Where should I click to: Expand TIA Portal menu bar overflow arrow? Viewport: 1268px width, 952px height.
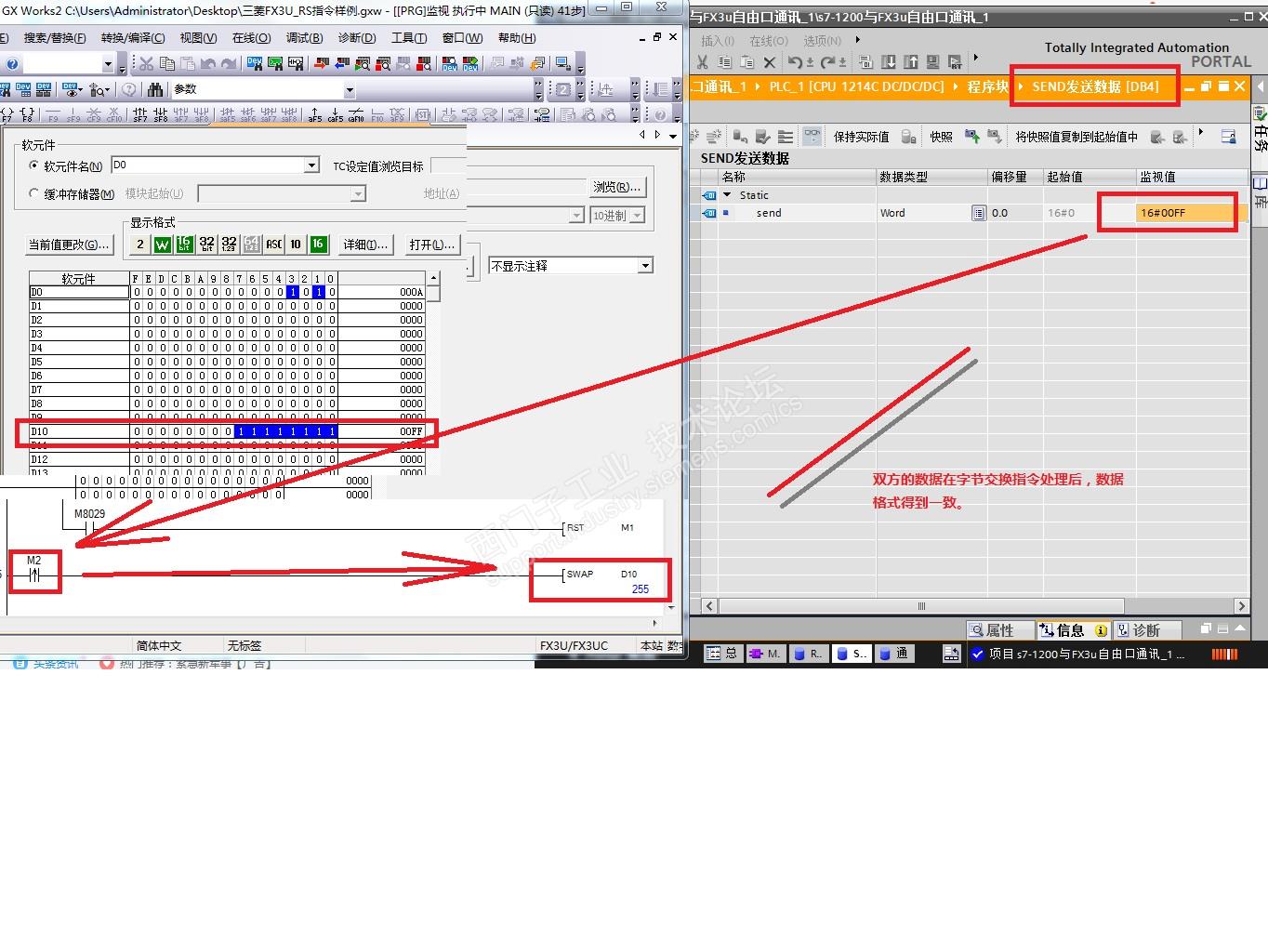[857, 40]
